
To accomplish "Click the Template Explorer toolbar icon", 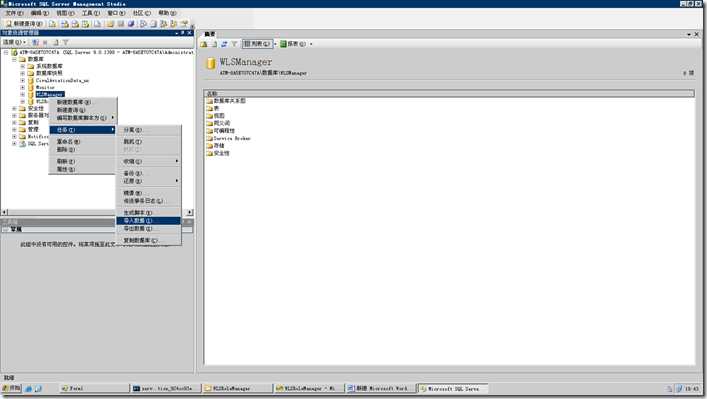I will pyautogui.click(x=174, y=24).
